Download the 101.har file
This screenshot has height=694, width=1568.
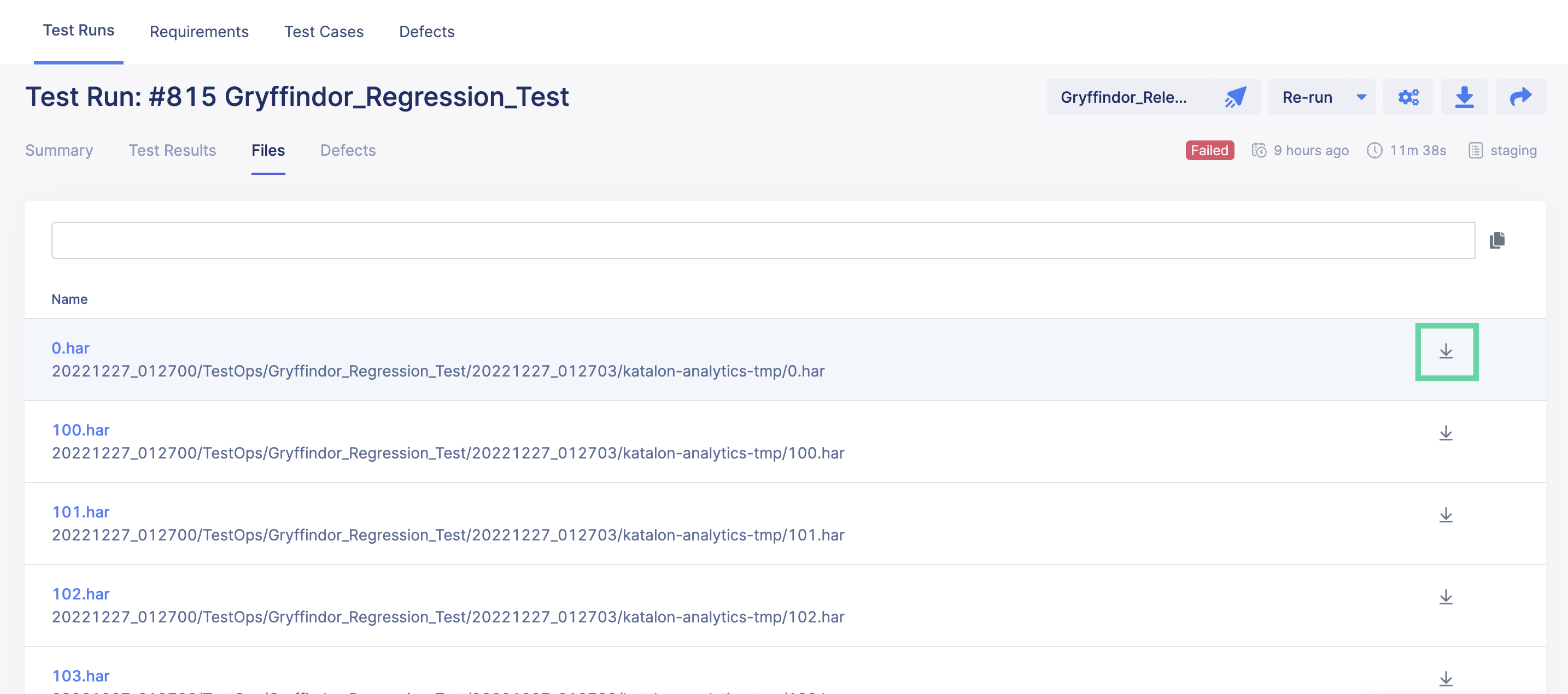[x=1446, y=515]
